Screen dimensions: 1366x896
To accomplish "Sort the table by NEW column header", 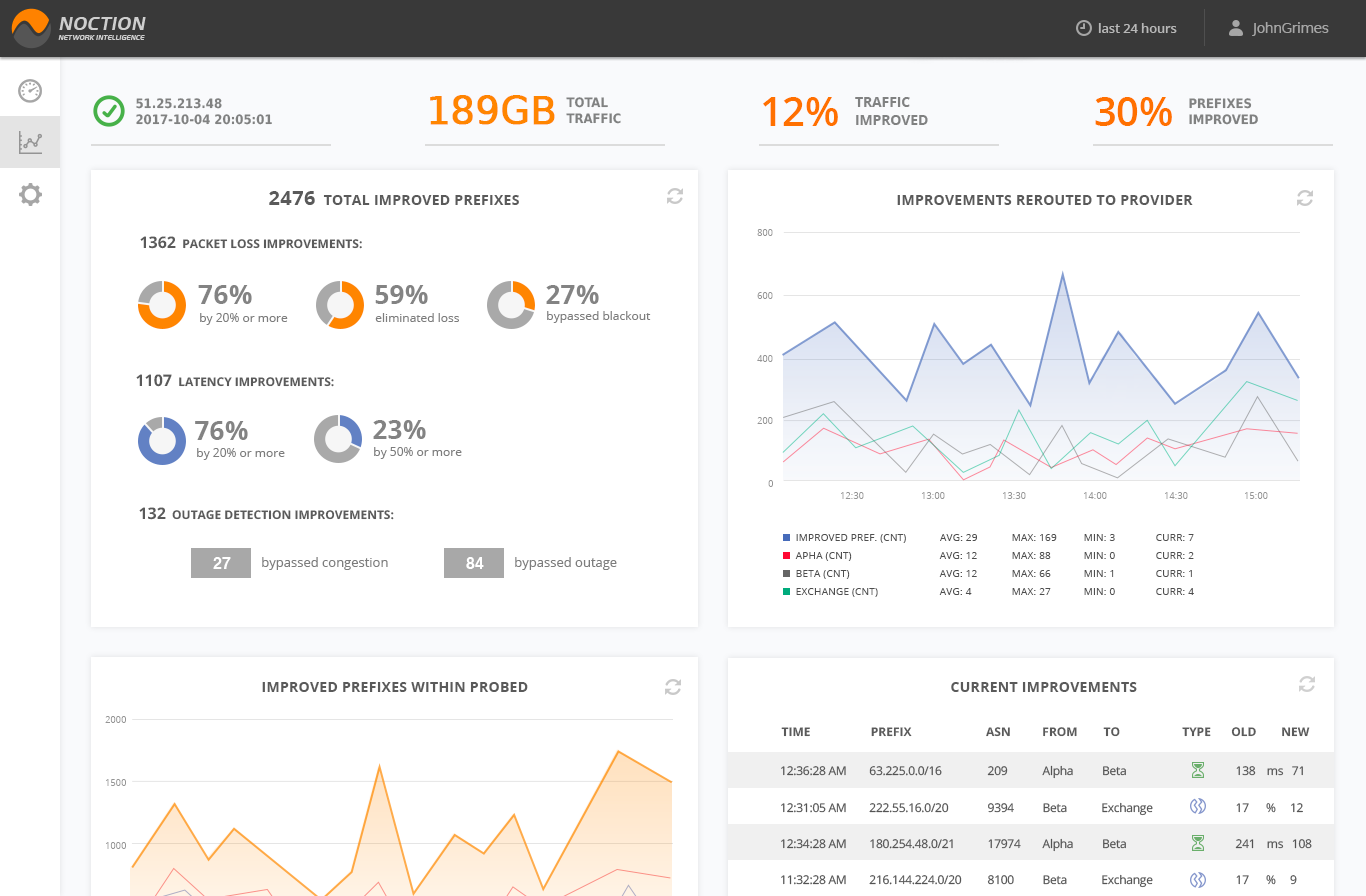I will click(1295, 732).
